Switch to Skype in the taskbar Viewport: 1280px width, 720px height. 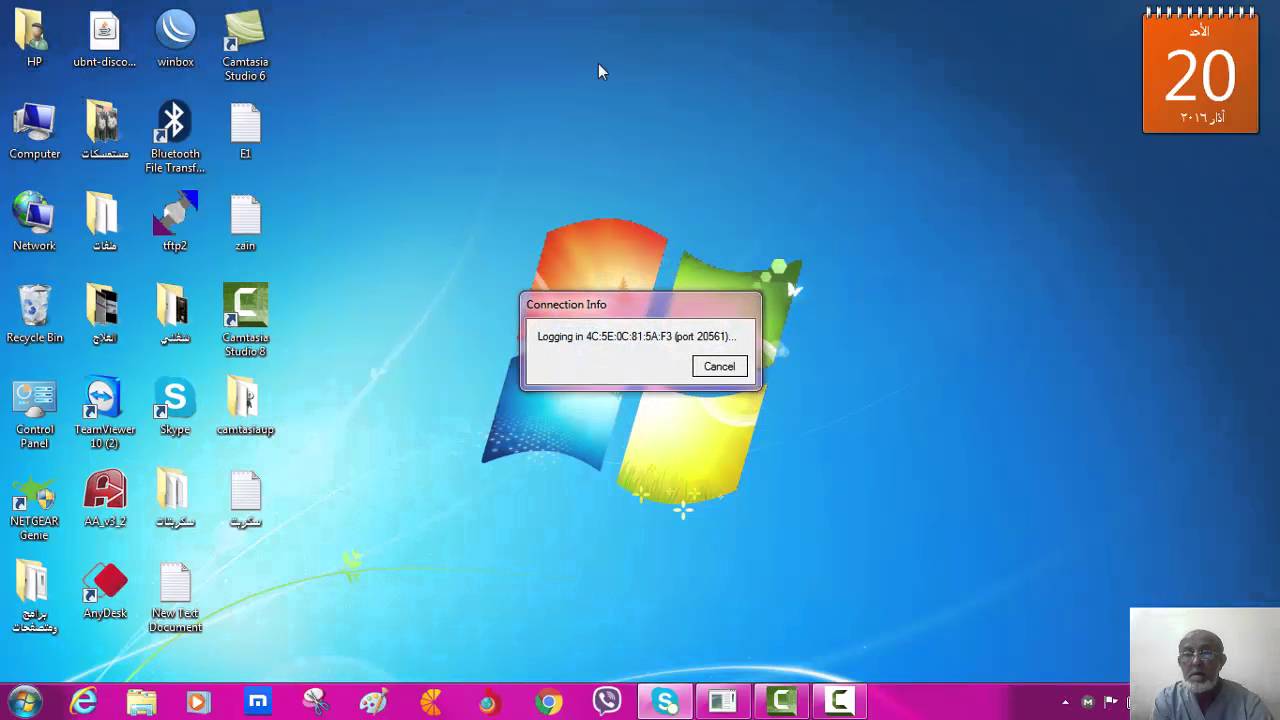(x=665, y=702)
